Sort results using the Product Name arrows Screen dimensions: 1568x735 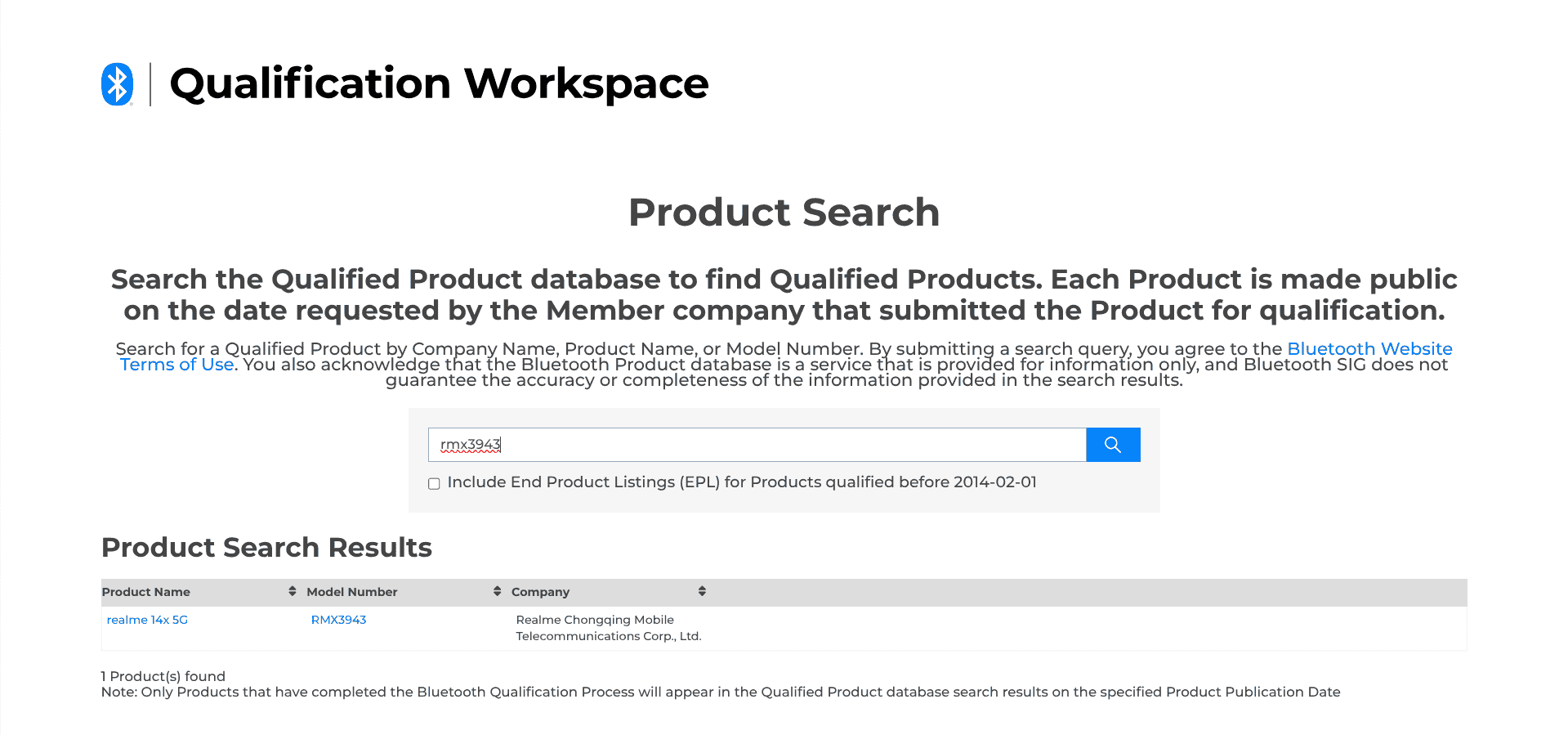(292, 591)
